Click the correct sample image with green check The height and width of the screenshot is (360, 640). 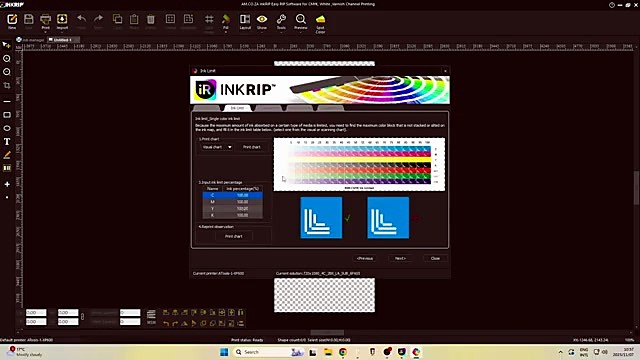pos(321,218)
